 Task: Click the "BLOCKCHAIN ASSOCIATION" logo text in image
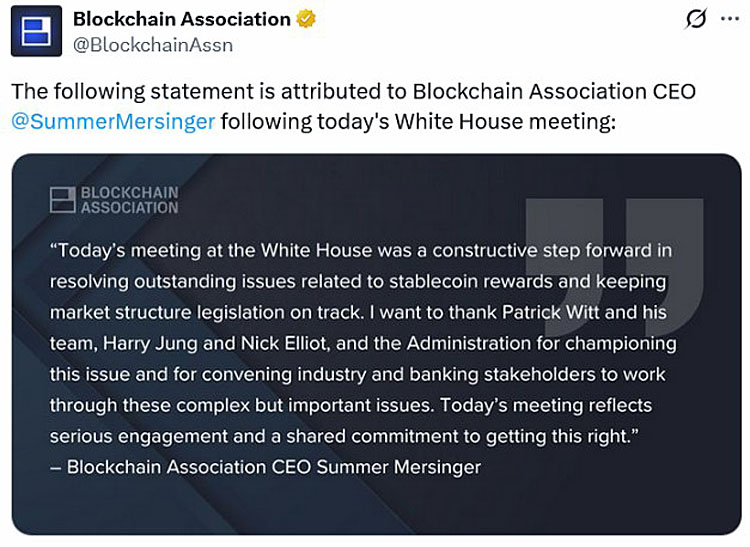[129, 200]
